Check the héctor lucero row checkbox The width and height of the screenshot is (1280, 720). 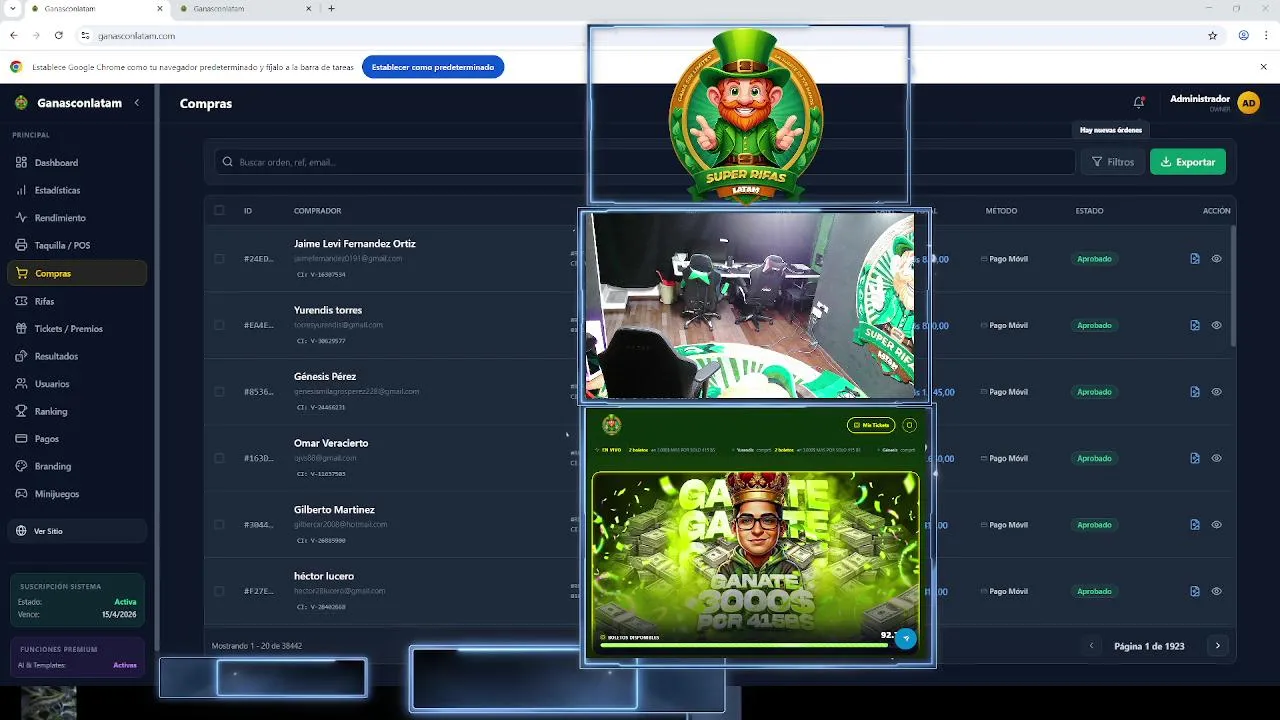[x=219, y=591]
